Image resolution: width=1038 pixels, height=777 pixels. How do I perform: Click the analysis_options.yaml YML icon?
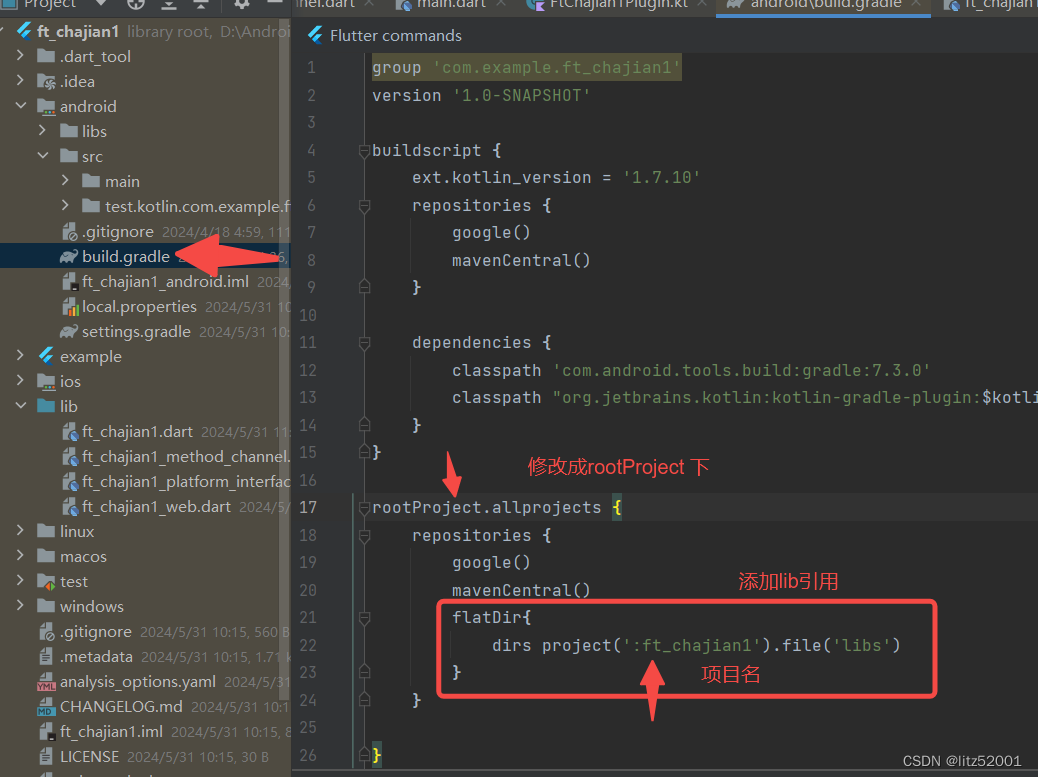click(x=46, y=682)
